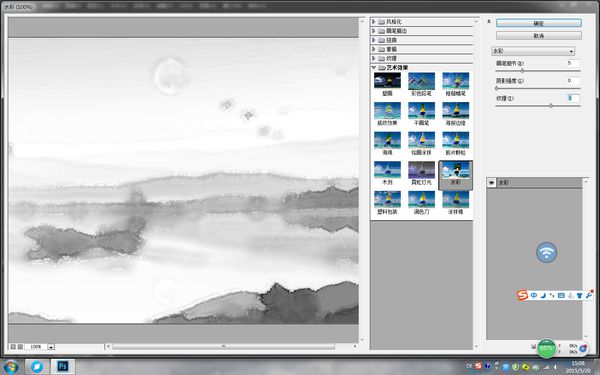Open the 水彩 filter dropdown list

533,51
